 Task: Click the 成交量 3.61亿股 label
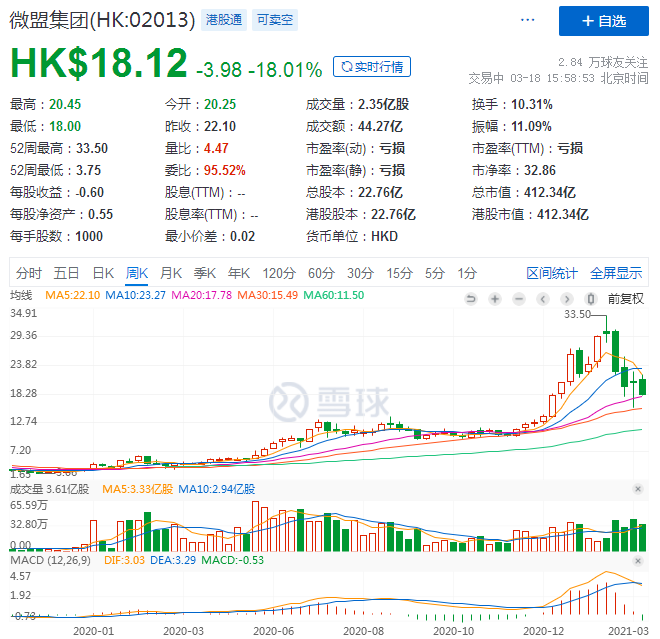click(50, 489)
